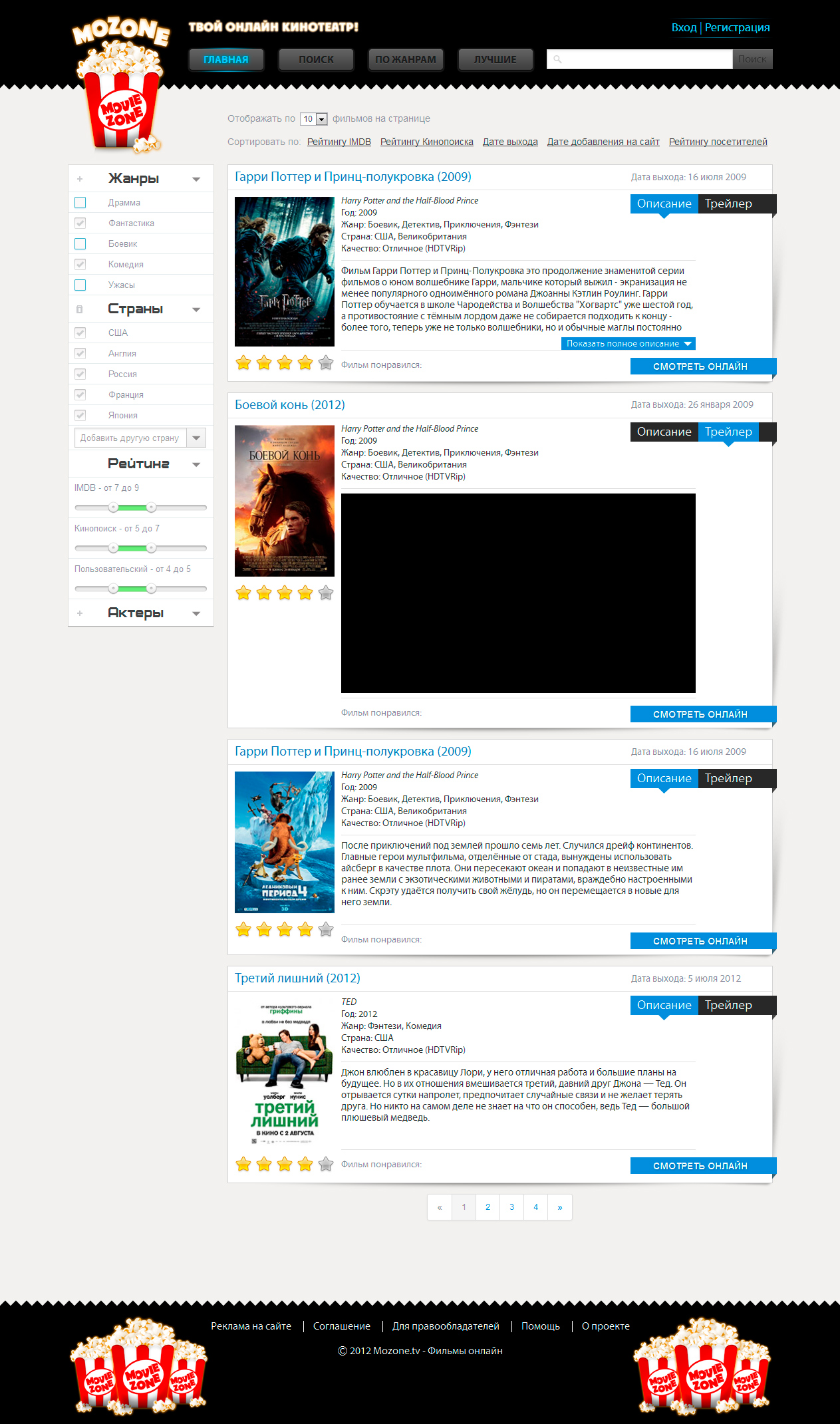Click the trash icon beside Страны

(x=80, y=309)
